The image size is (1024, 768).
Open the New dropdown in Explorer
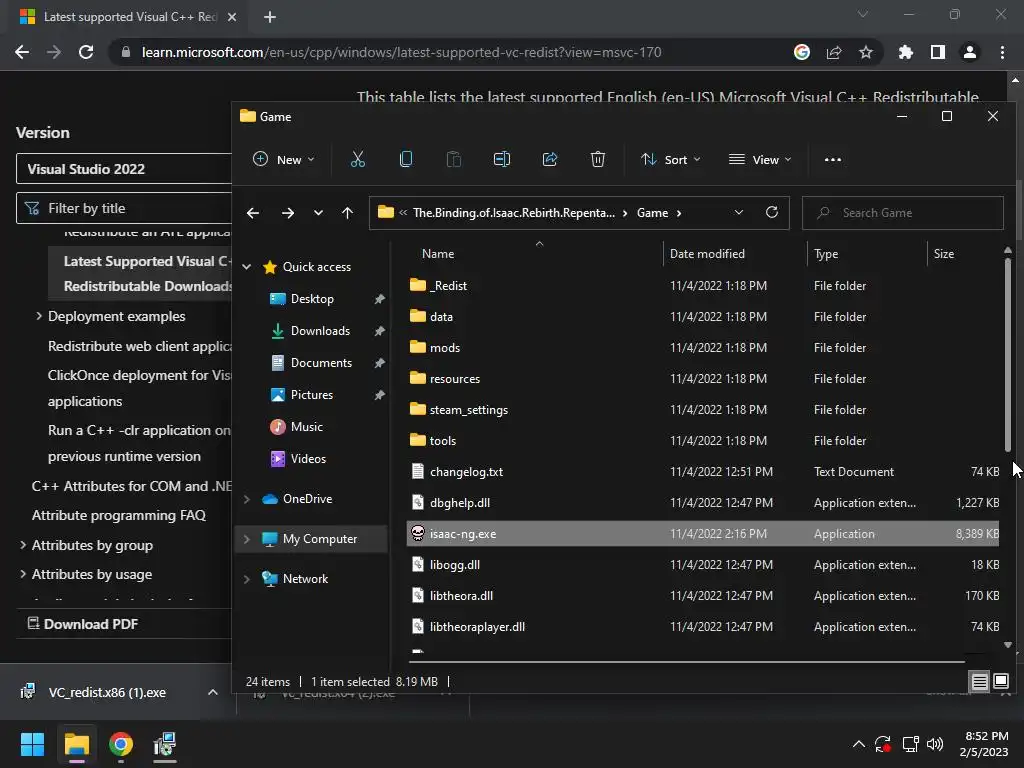coord(283,159)
